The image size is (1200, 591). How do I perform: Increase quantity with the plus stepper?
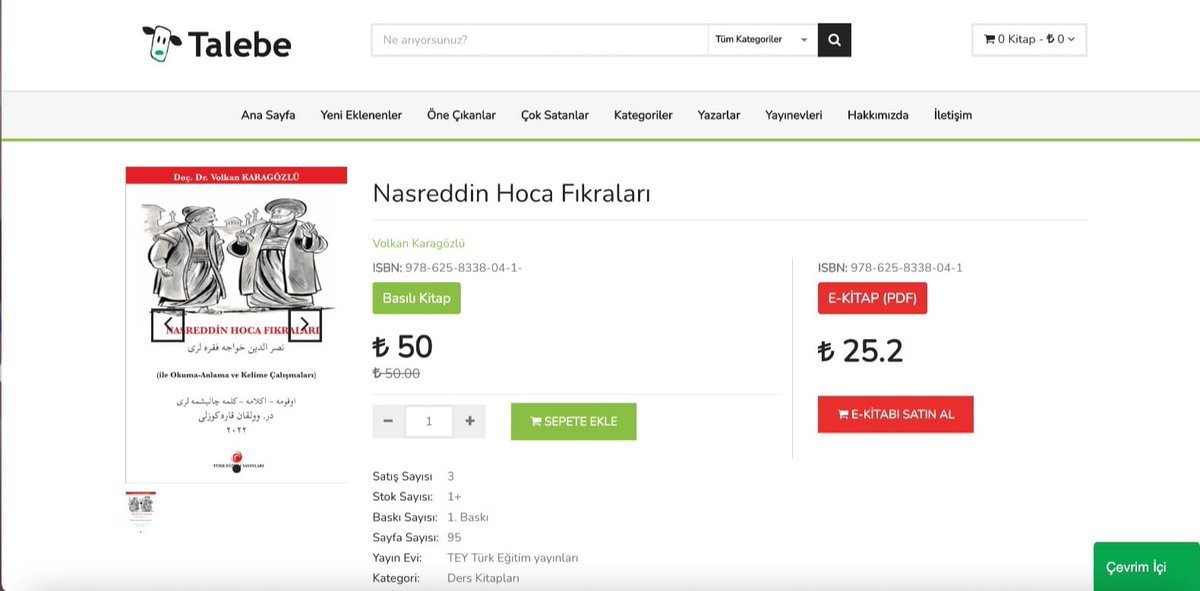(x=469, y=421)
